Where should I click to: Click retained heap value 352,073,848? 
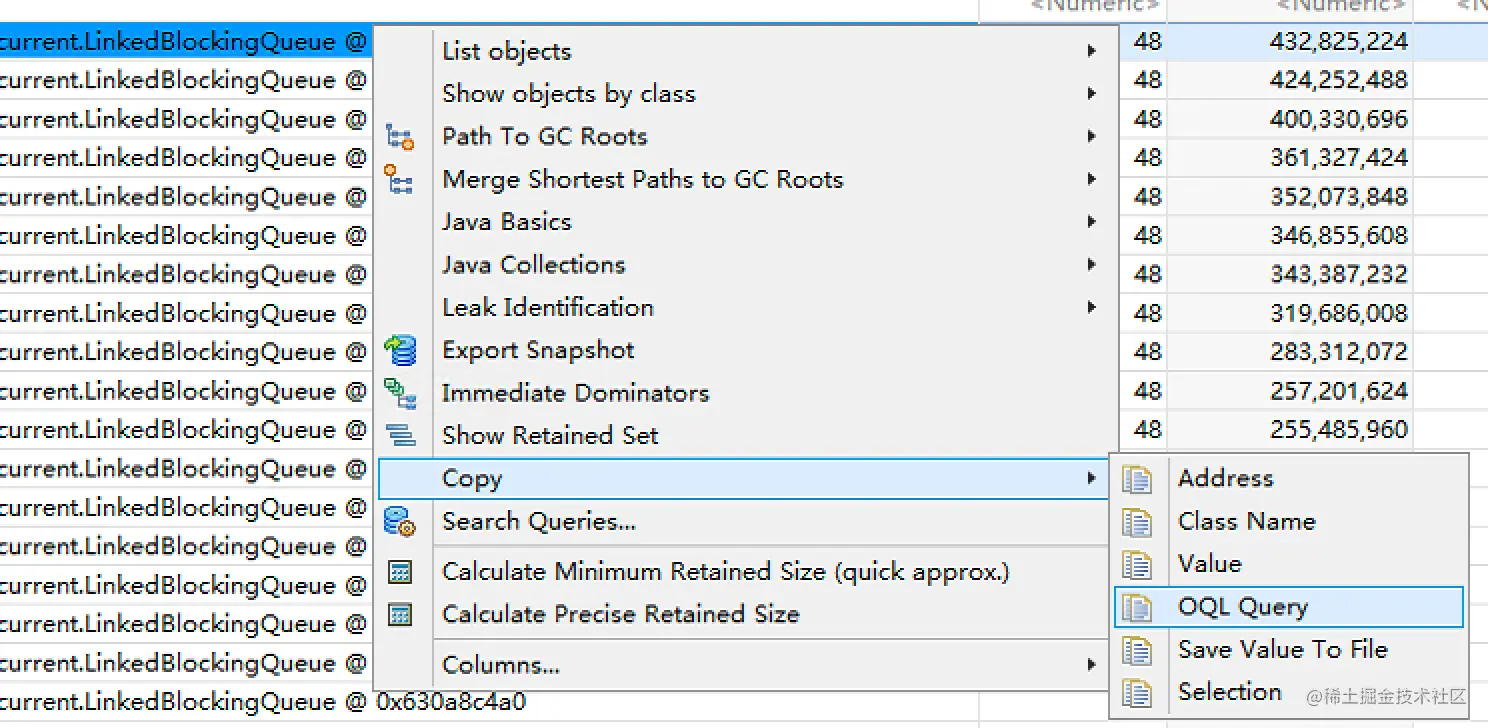tap(1339, 197)
